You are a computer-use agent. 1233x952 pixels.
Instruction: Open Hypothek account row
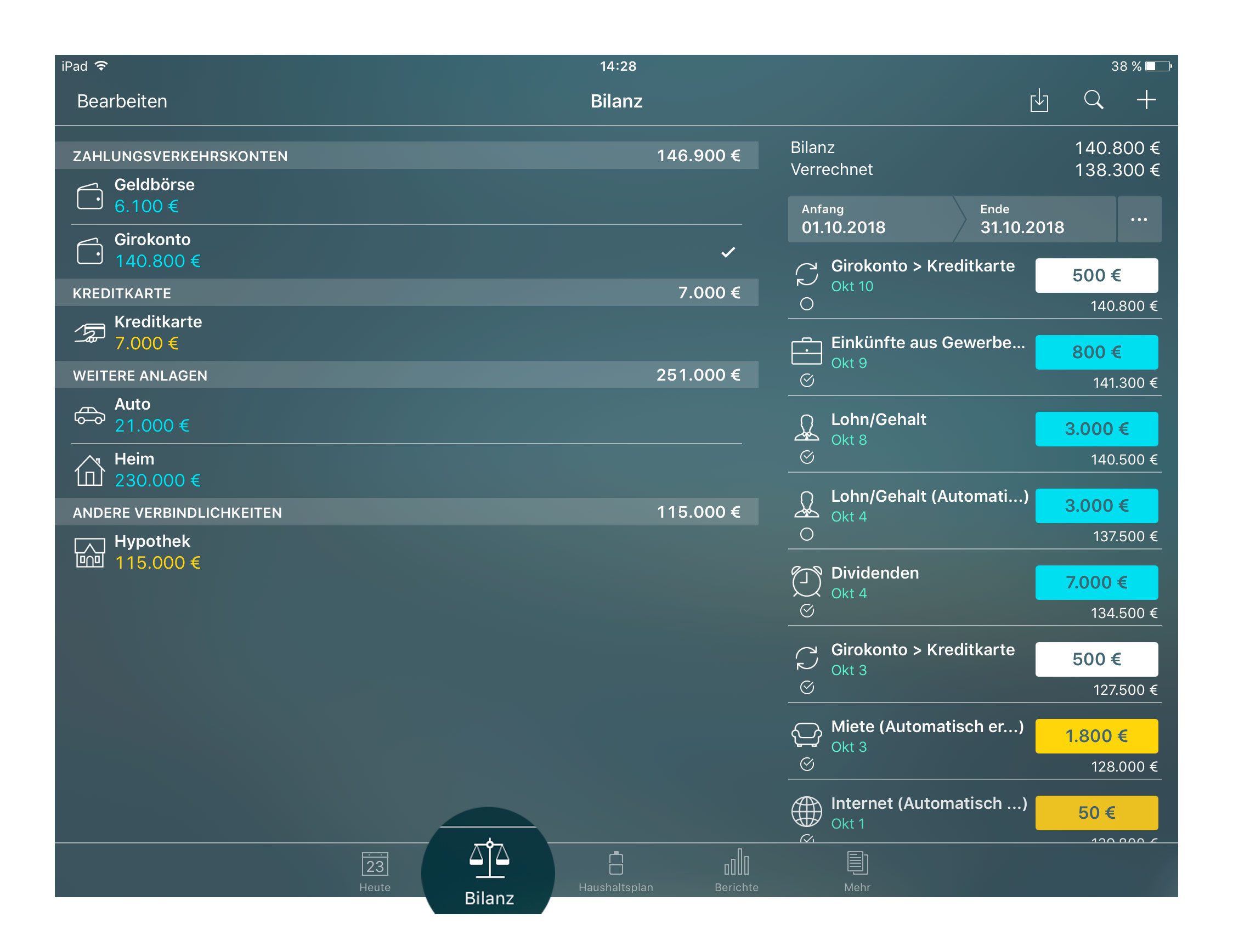[406, 552]
